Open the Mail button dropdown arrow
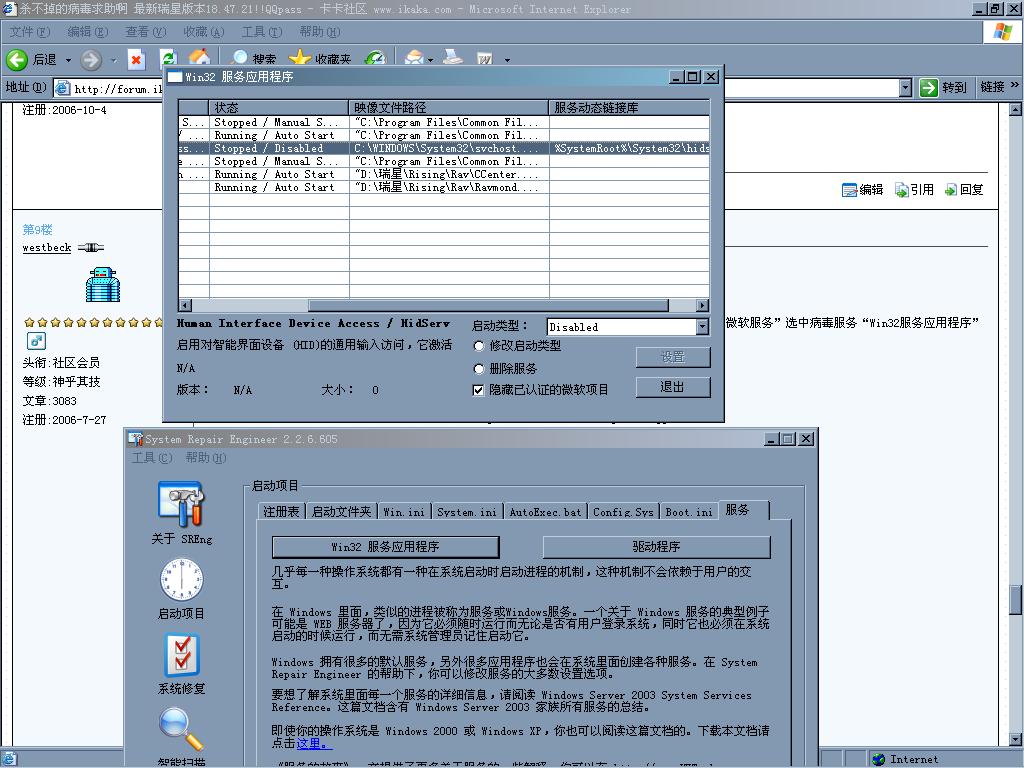This screenshot has width=1024, height=768. point(430,60)
